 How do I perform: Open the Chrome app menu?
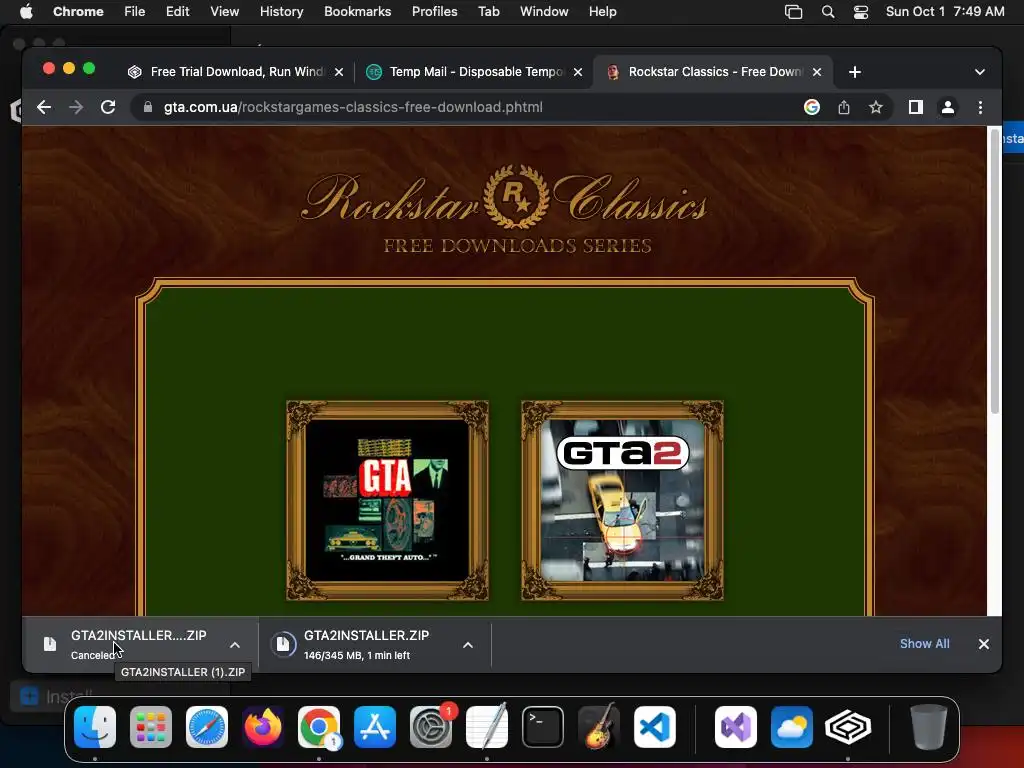(x=78, y=12)
